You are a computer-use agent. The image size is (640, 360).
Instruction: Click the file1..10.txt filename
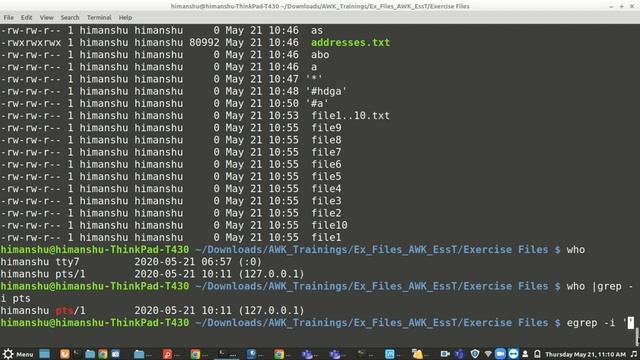click(x=350, y=116)
